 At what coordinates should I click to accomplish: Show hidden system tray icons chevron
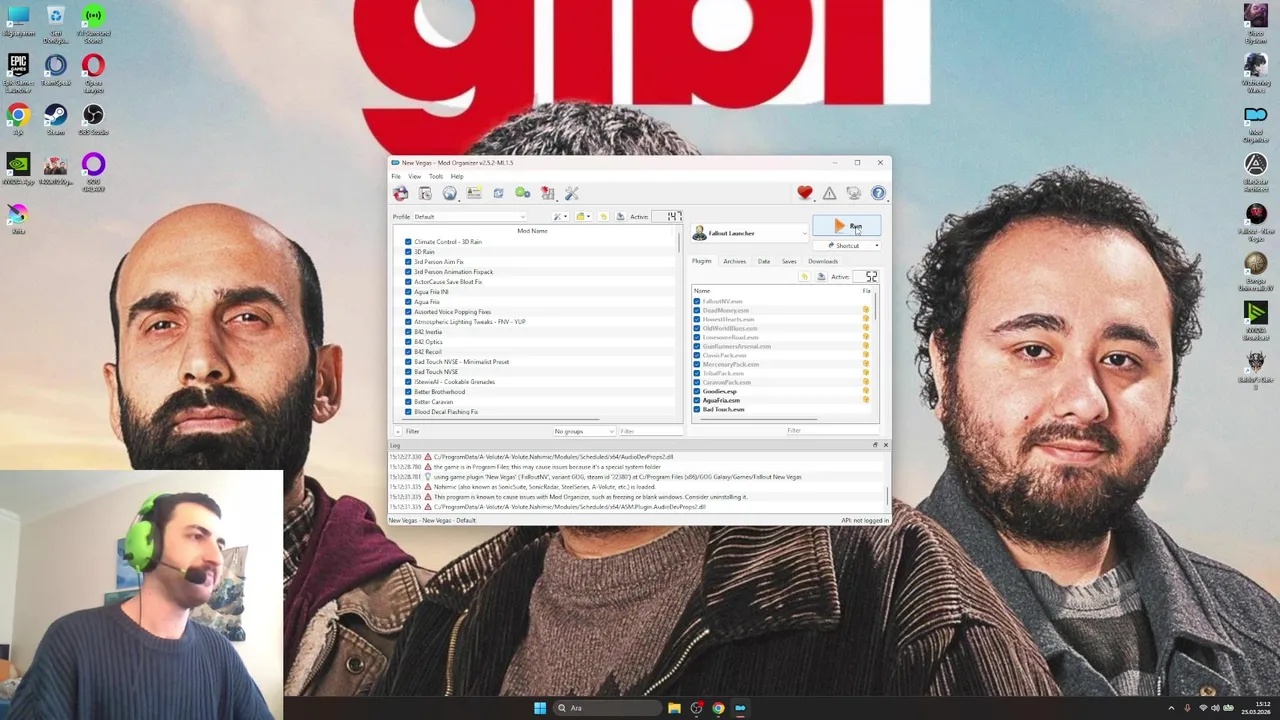(x=1171, y=708)
